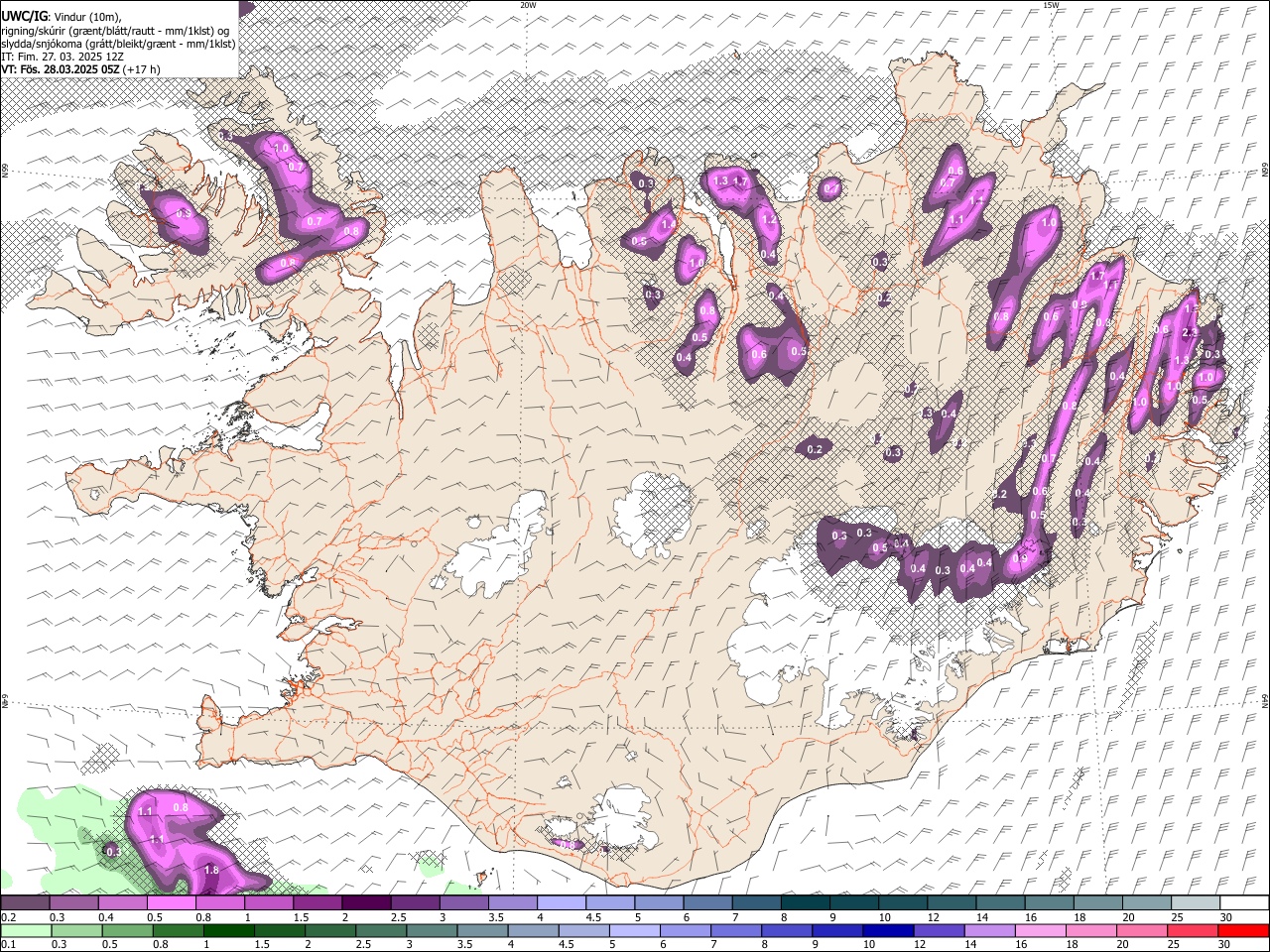This screenshot has width=1270, height=952.
Task: Click the 'UWC/IG' title text
Action: (x=23, y=16)
